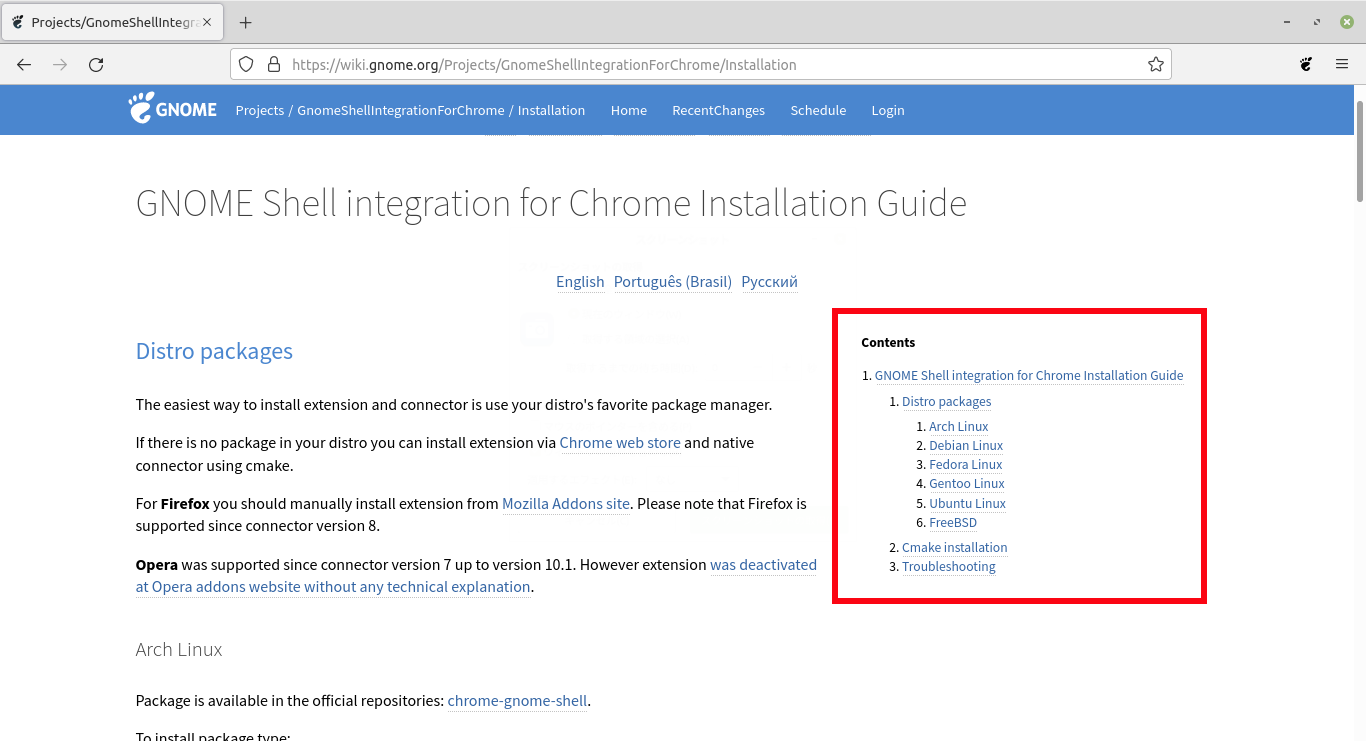
Task: Switch page language to English
Action: (580, 282)
